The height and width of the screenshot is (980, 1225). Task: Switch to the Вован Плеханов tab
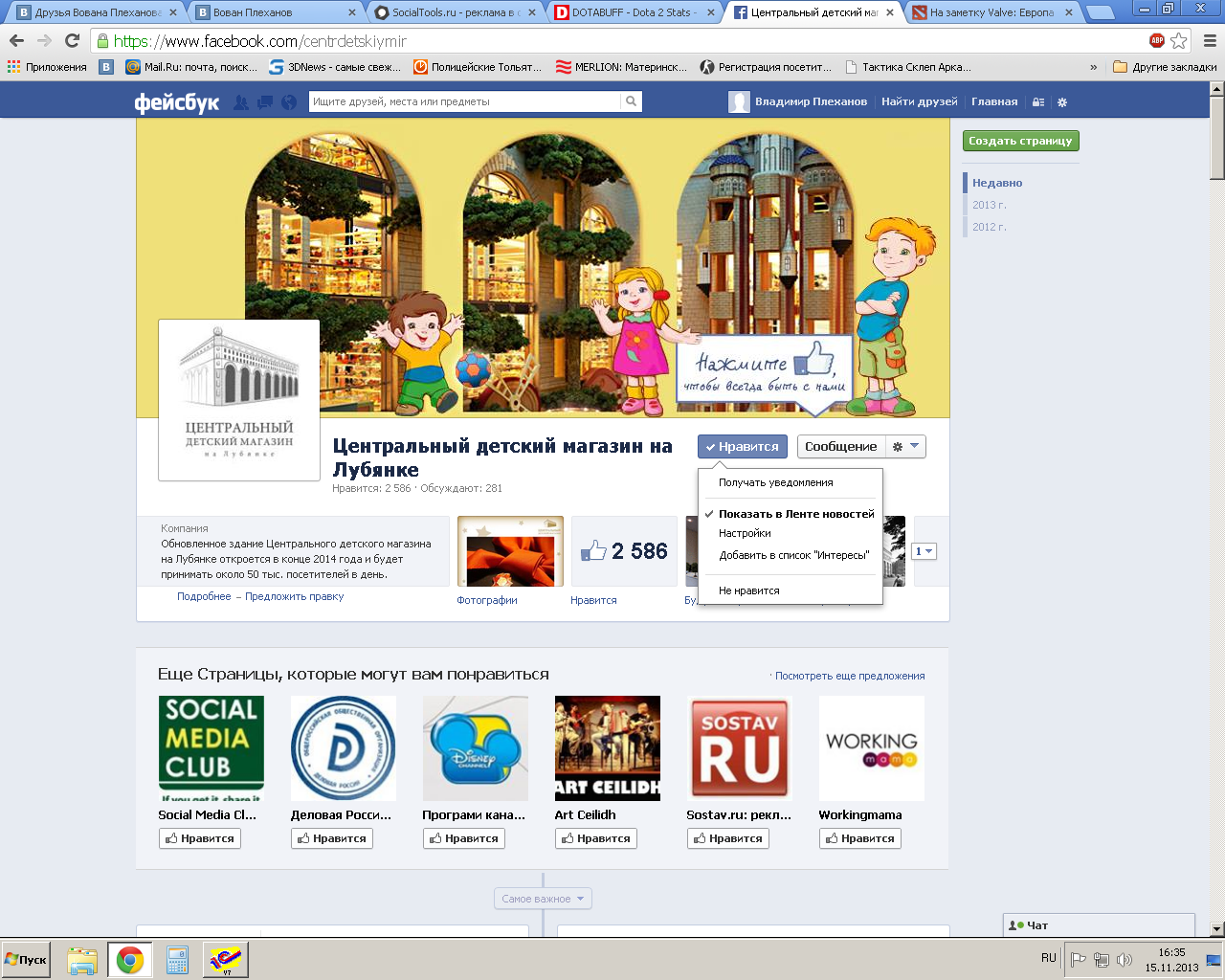276,12
